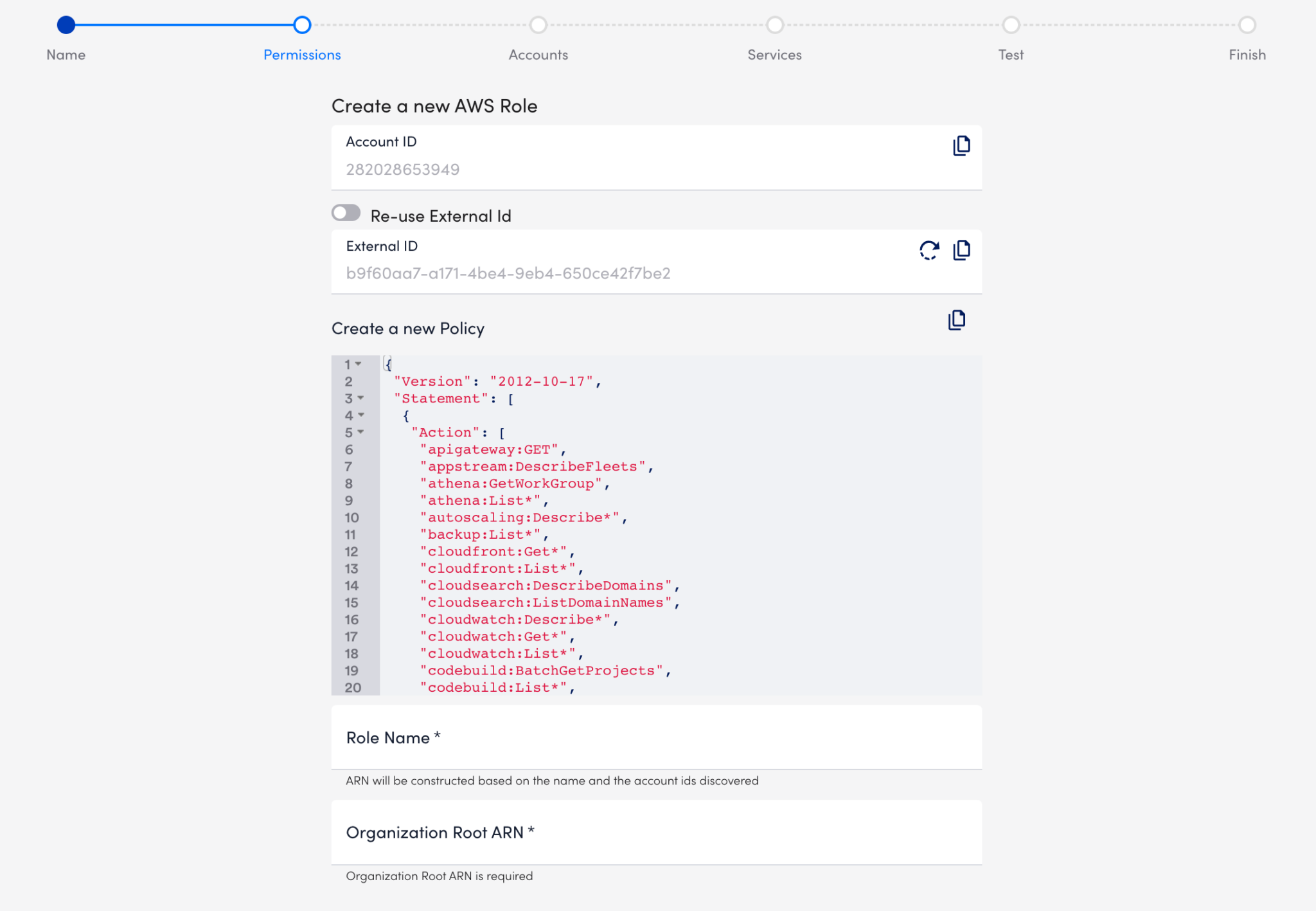Click the Finish step indicator circle
1316x911 pixels.
(x=1247, y=26)
